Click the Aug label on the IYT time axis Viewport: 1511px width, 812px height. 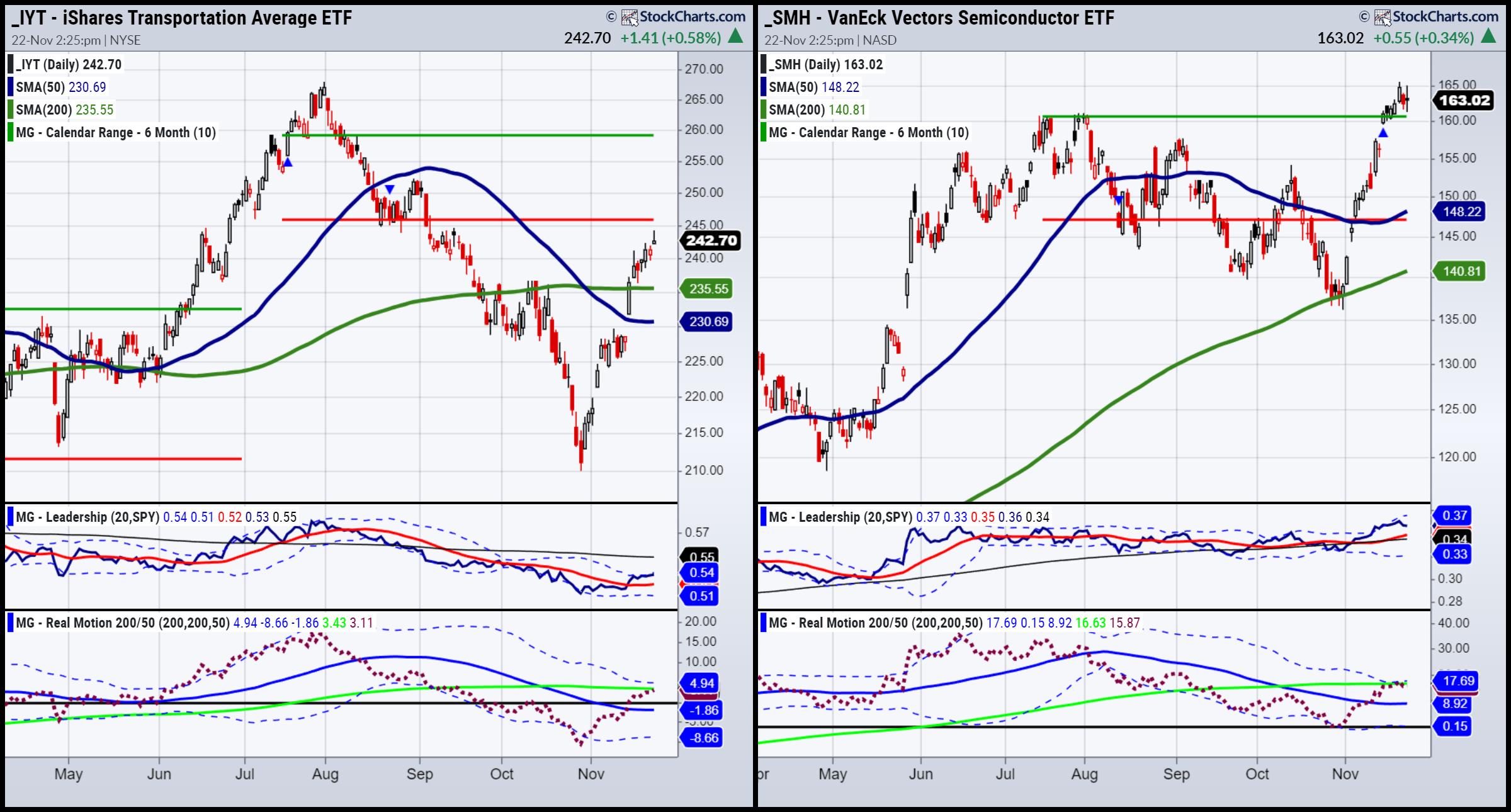(x=325, y=774)
